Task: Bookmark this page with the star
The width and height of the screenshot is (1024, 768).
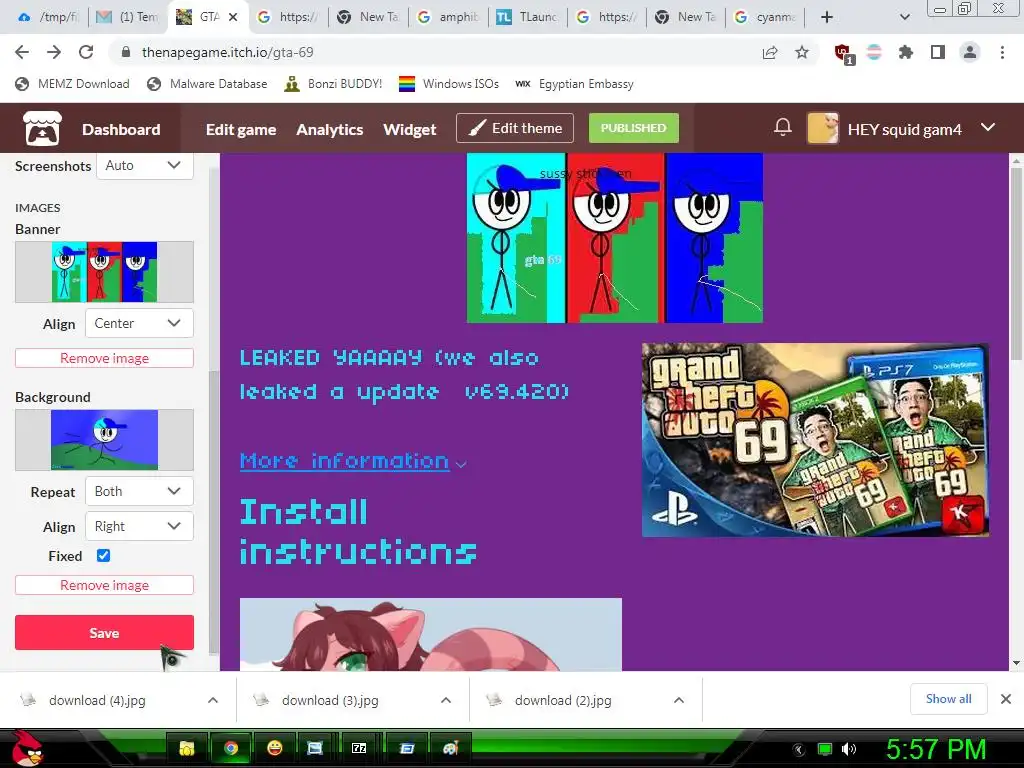Action: tap(802, 52)
